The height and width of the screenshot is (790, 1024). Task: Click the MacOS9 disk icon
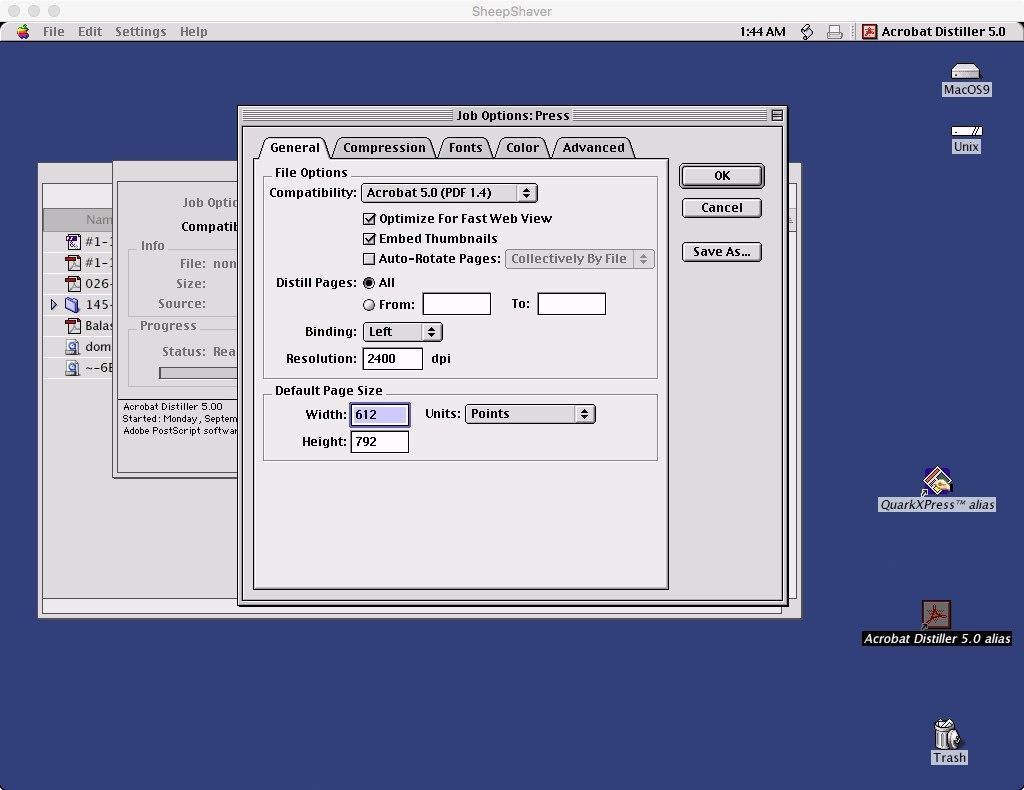[x=966, y=72]
